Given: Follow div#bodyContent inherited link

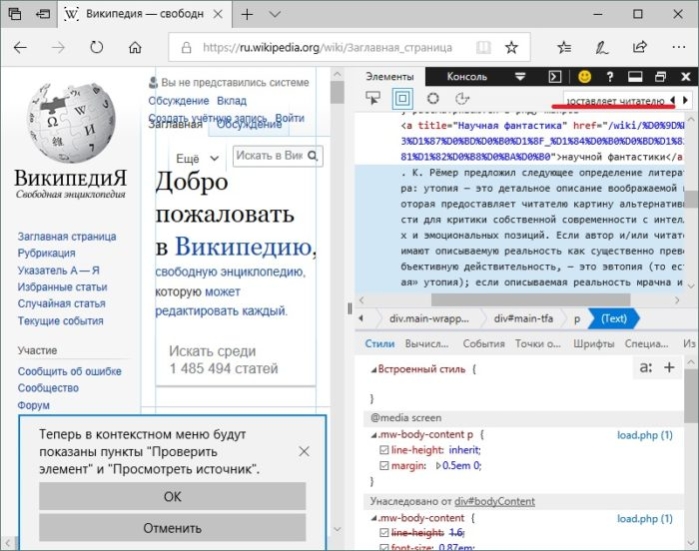Looking at the screenshot, I should [x=494, y=502].
